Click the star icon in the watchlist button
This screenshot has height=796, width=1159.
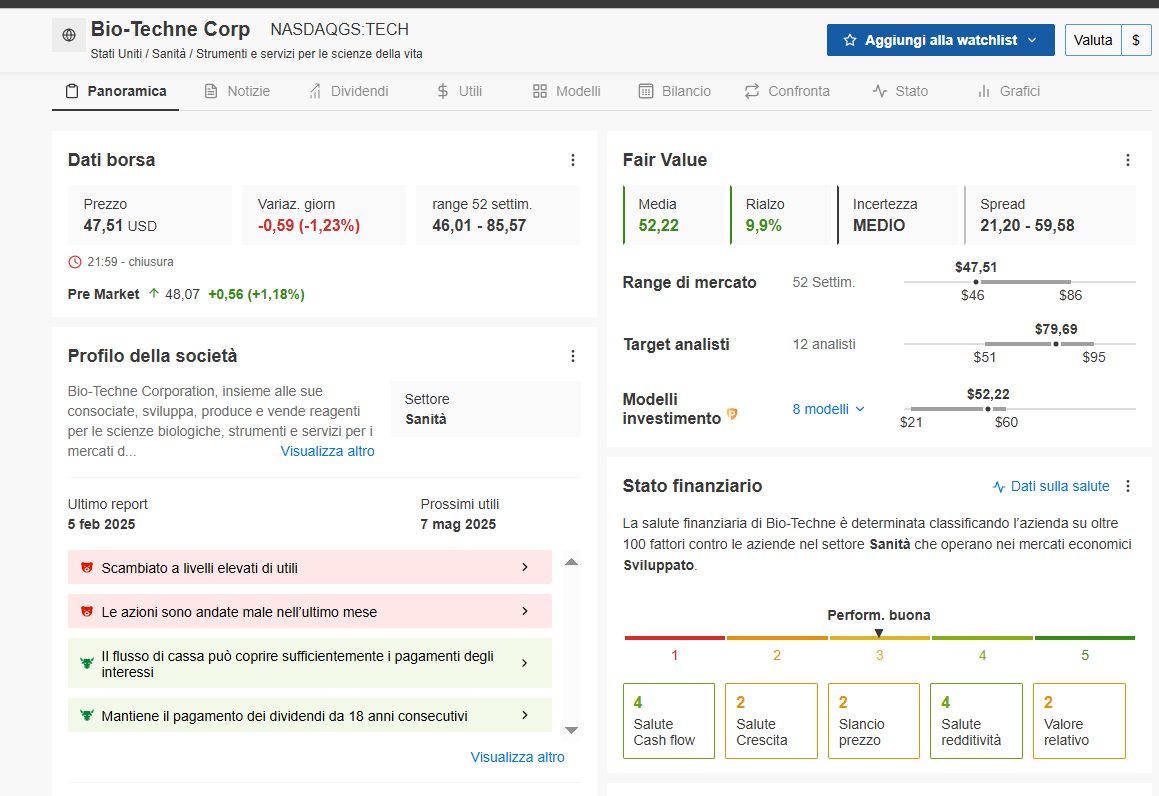(850, 40)
